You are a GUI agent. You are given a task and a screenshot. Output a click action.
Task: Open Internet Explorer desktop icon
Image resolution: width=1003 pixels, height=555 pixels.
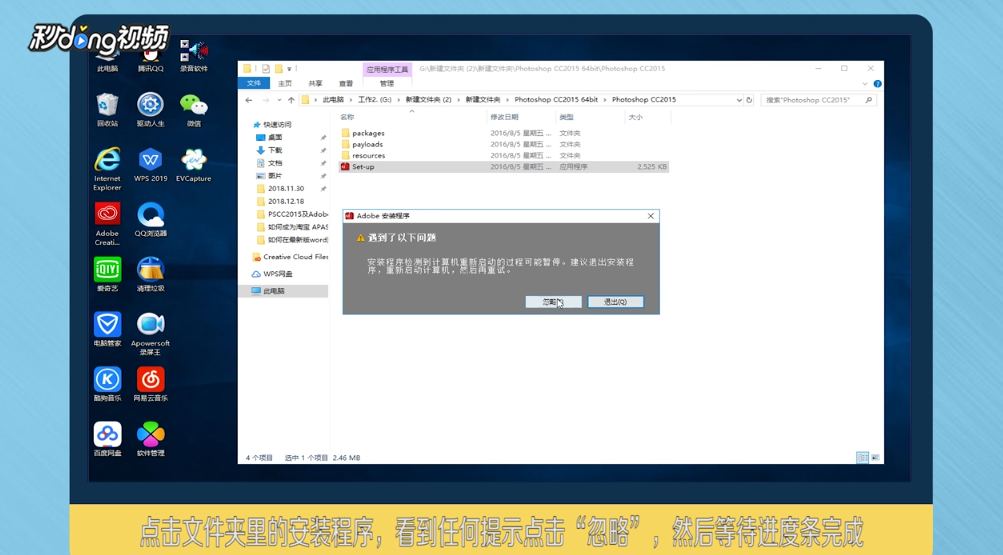coord(107,169)
